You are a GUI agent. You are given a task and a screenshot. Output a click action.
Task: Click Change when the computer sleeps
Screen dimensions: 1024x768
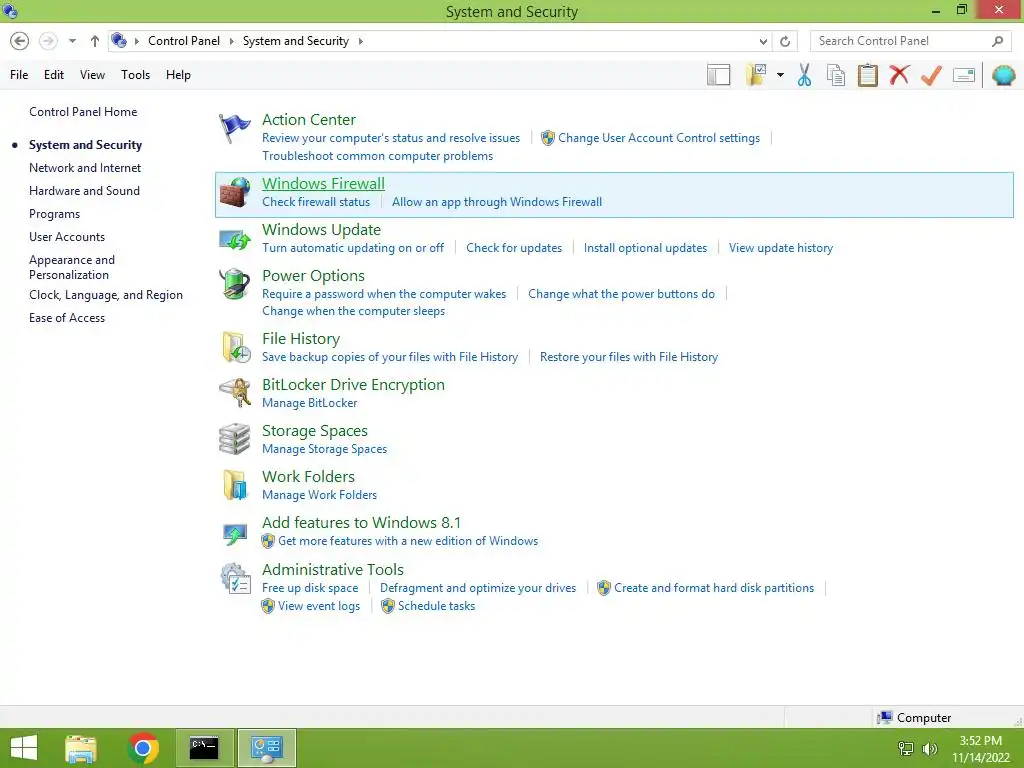click(x=353, y=311)
